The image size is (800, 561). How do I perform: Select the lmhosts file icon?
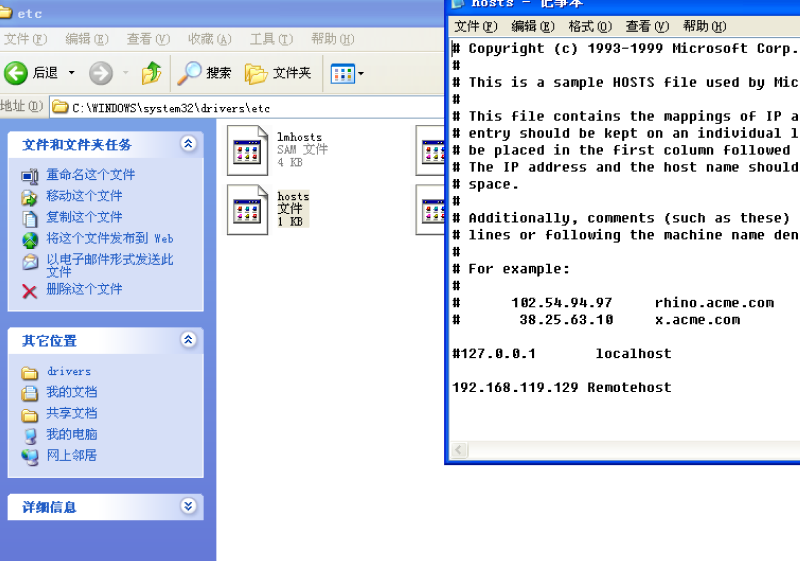coord(247,150)
